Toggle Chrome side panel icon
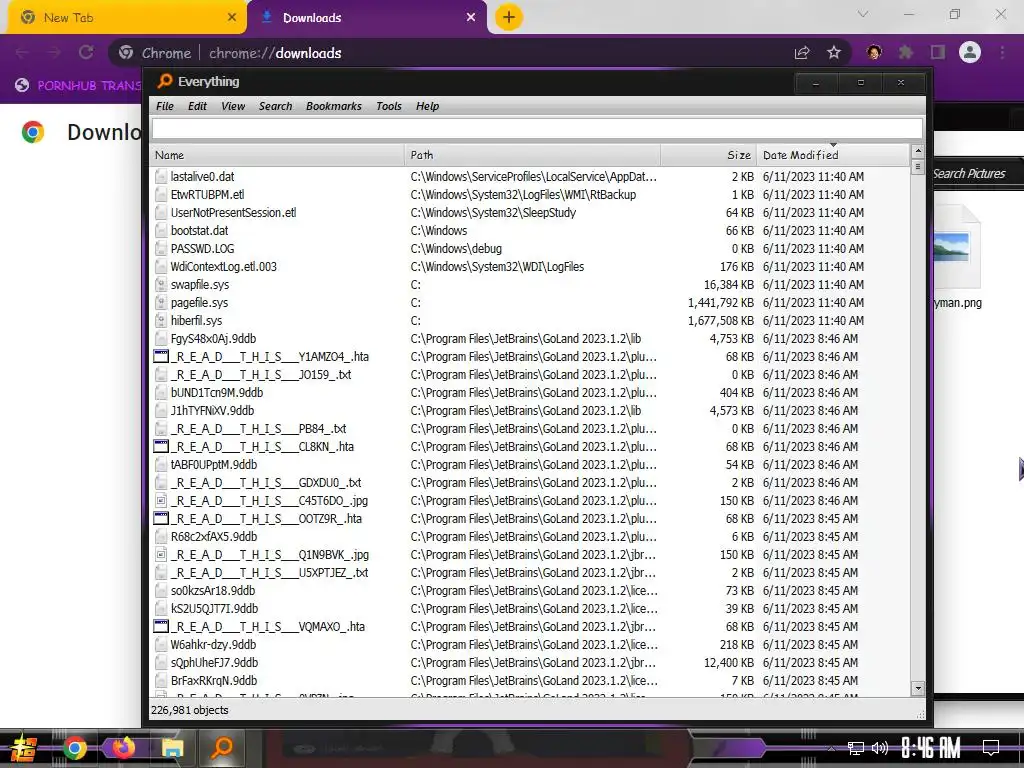This screenshot has height=768, width=1024. click(938, 52)
